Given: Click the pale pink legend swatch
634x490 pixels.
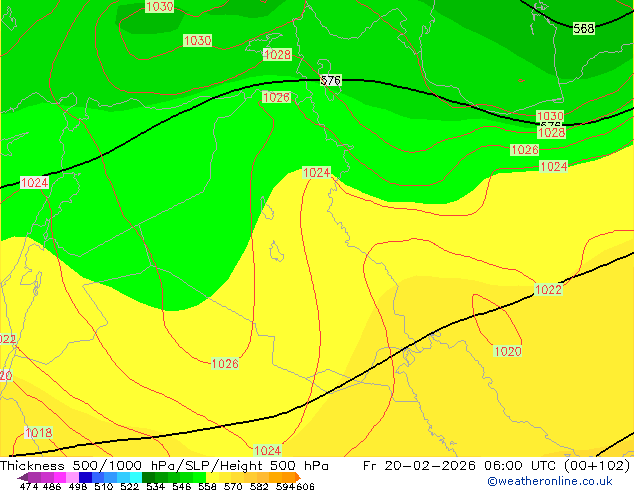Looking at the screenshot, I should click(x=72, y=477).
